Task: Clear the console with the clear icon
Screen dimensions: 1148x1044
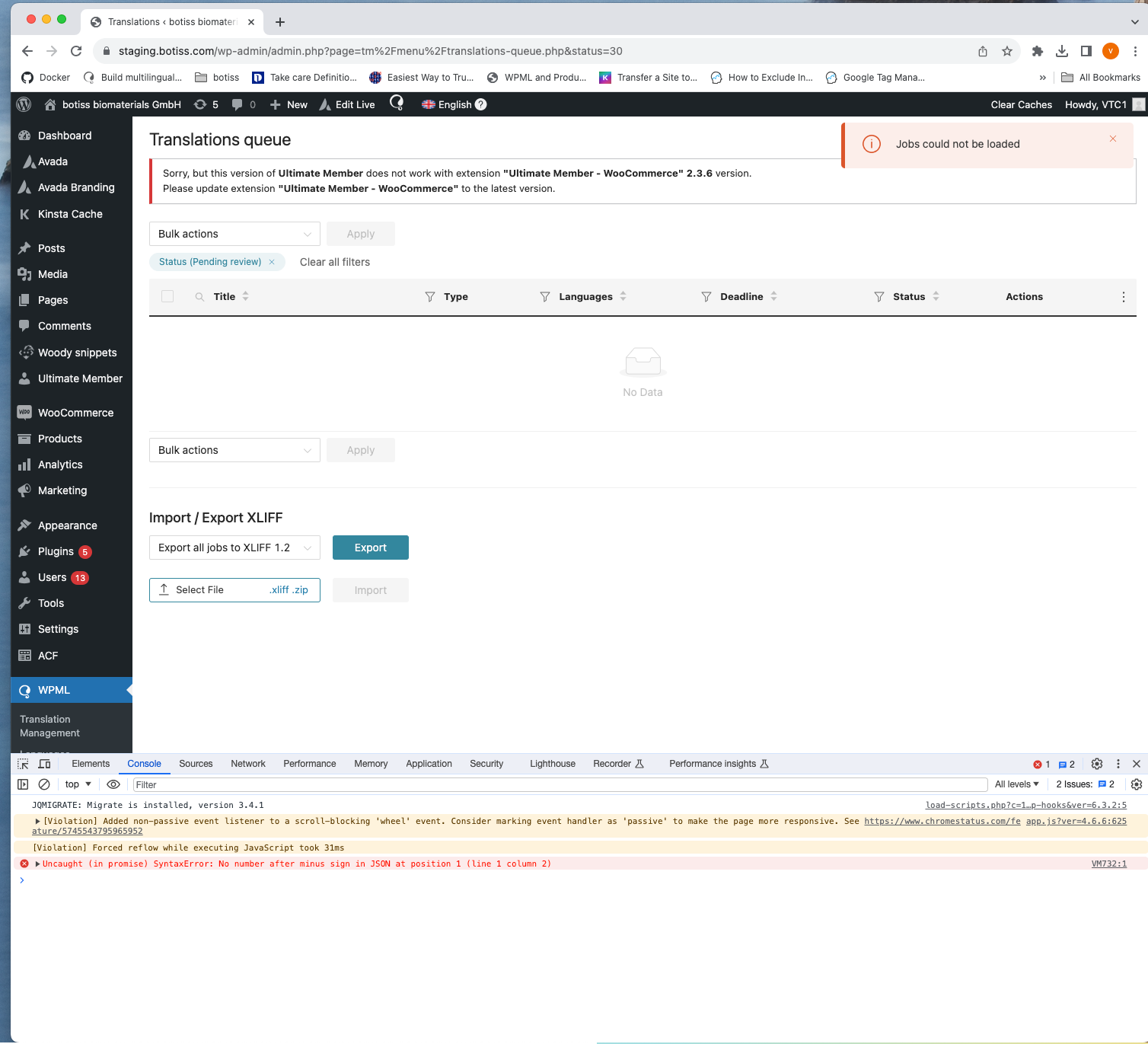Action: 44,784
